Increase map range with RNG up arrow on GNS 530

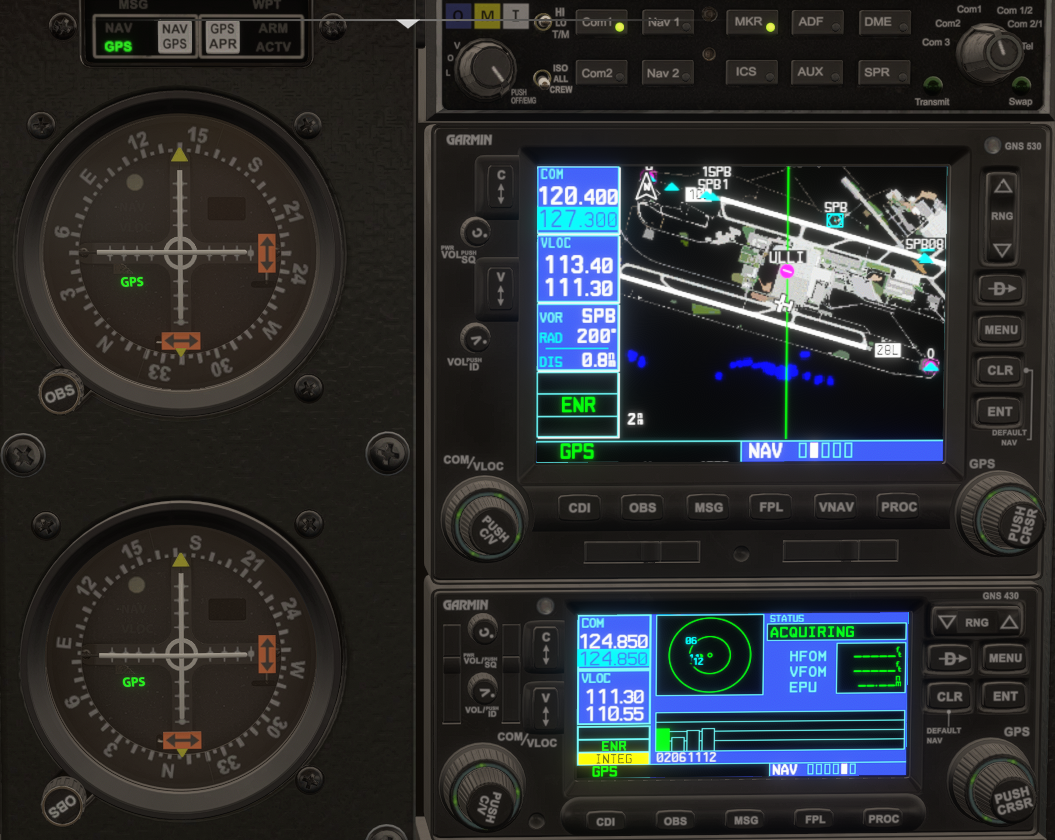point(1001,186)
